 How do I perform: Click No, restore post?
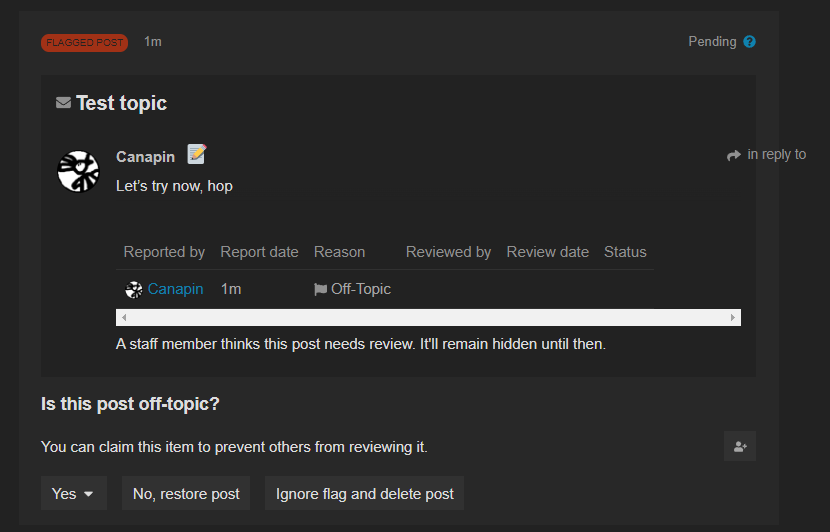186,493
